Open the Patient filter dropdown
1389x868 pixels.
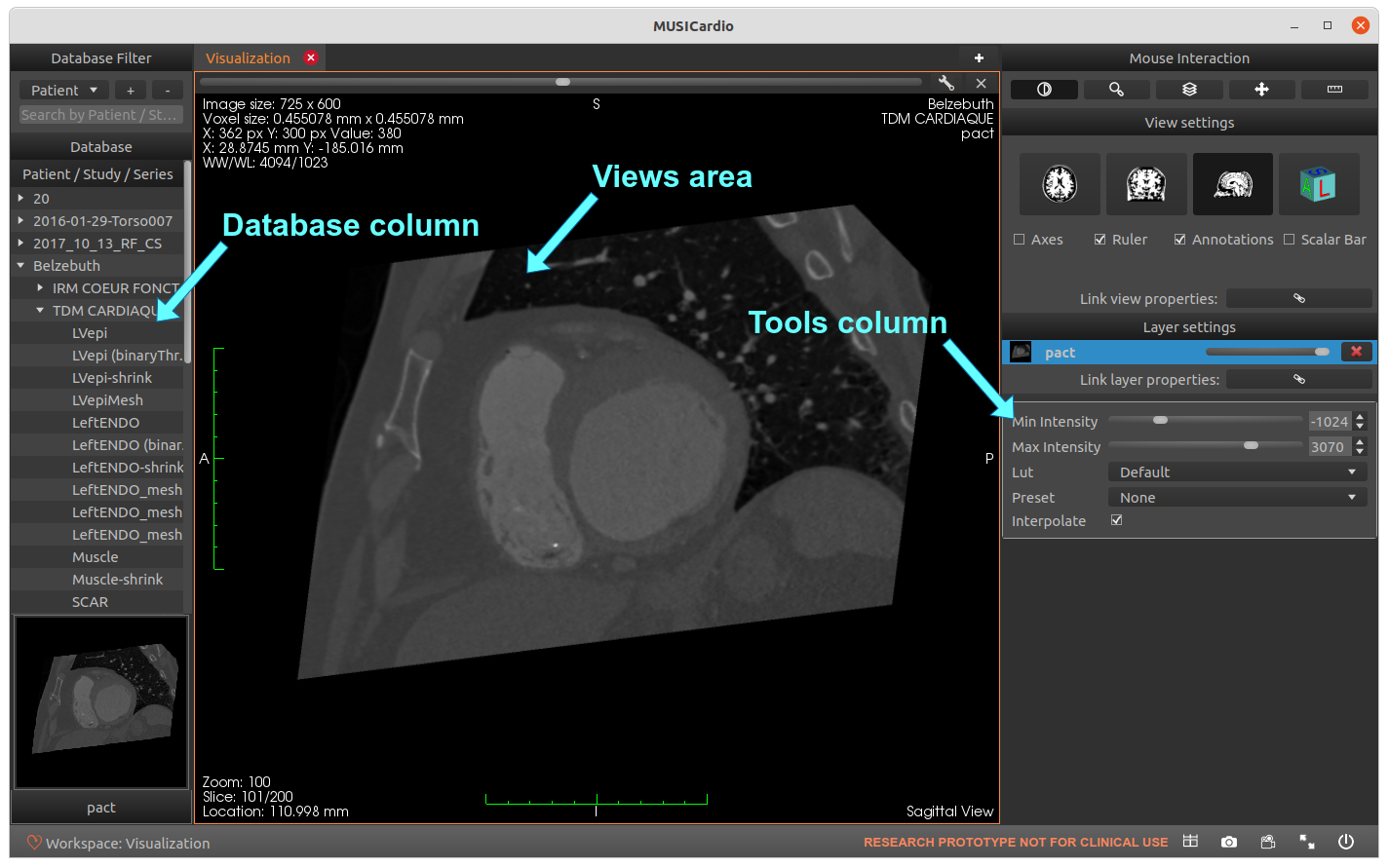point(63,90)
